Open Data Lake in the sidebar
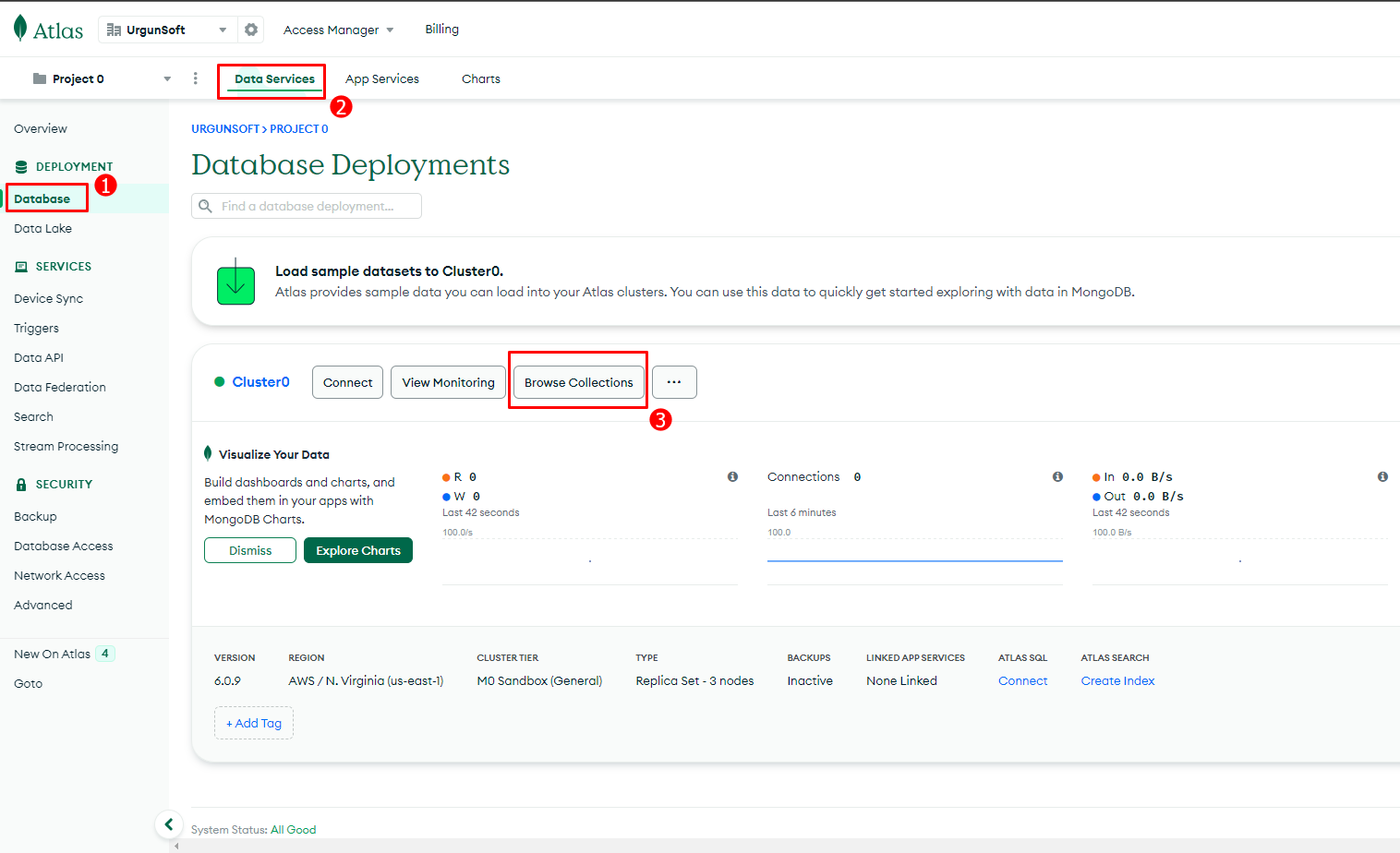This screenshot has width=1400, height=853. coord(42,228)
